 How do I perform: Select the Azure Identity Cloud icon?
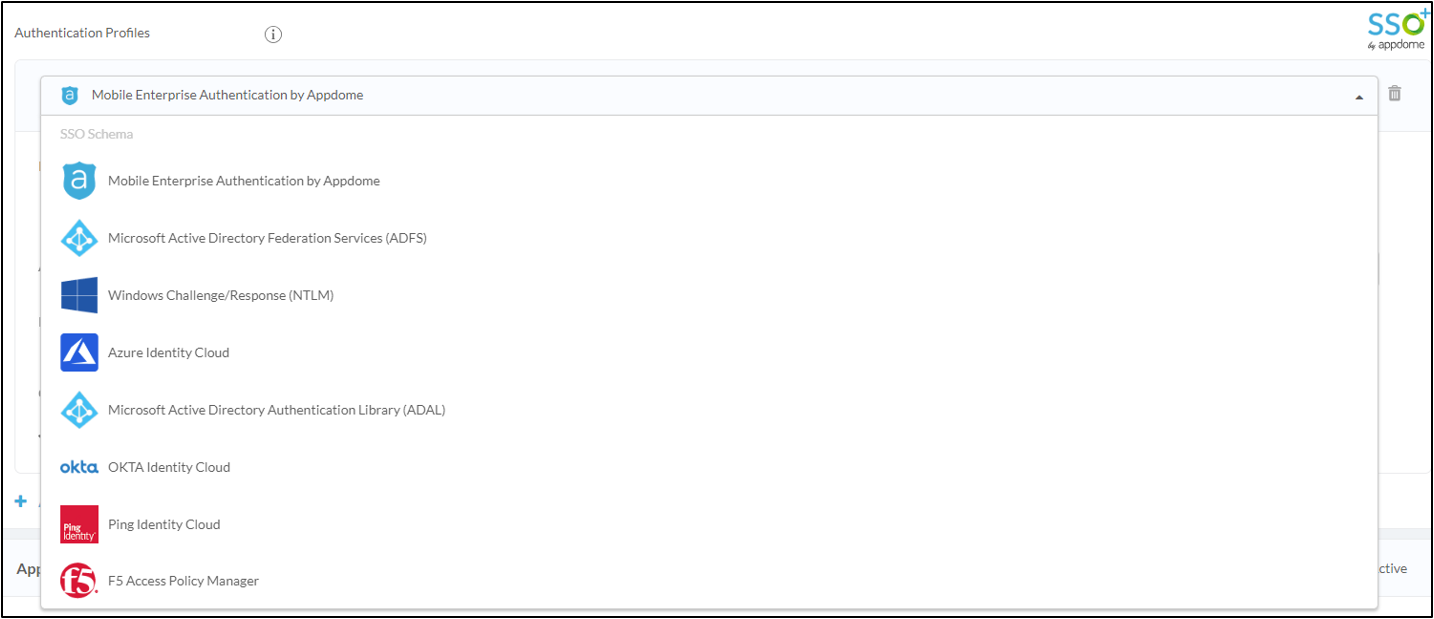pos(79,352)
